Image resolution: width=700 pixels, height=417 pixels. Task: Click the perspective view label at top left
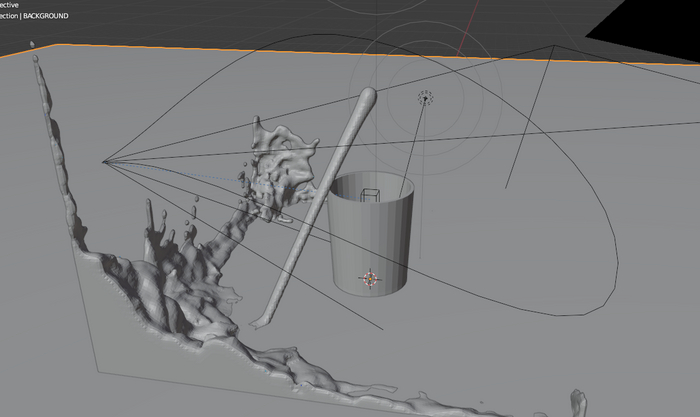10,5
